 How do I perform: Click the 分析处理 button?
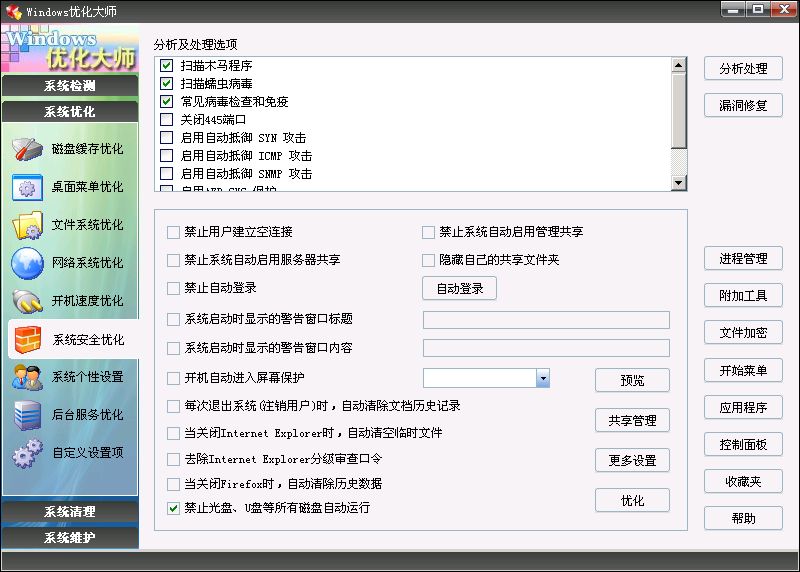coord(743,68)
